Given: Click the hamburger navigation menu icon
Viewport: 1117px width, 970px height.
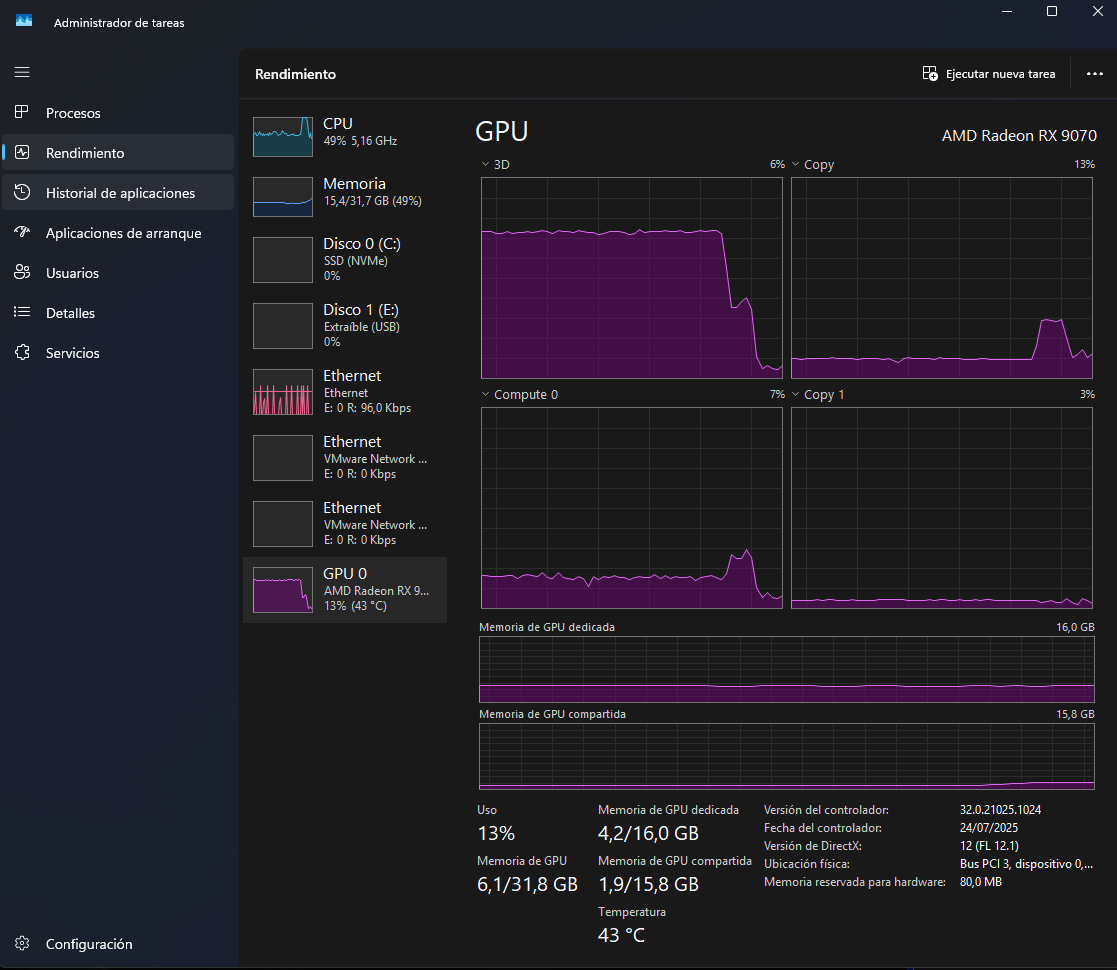Looking at the screenshot, I should pyautogui.click(x=22, y=72).
